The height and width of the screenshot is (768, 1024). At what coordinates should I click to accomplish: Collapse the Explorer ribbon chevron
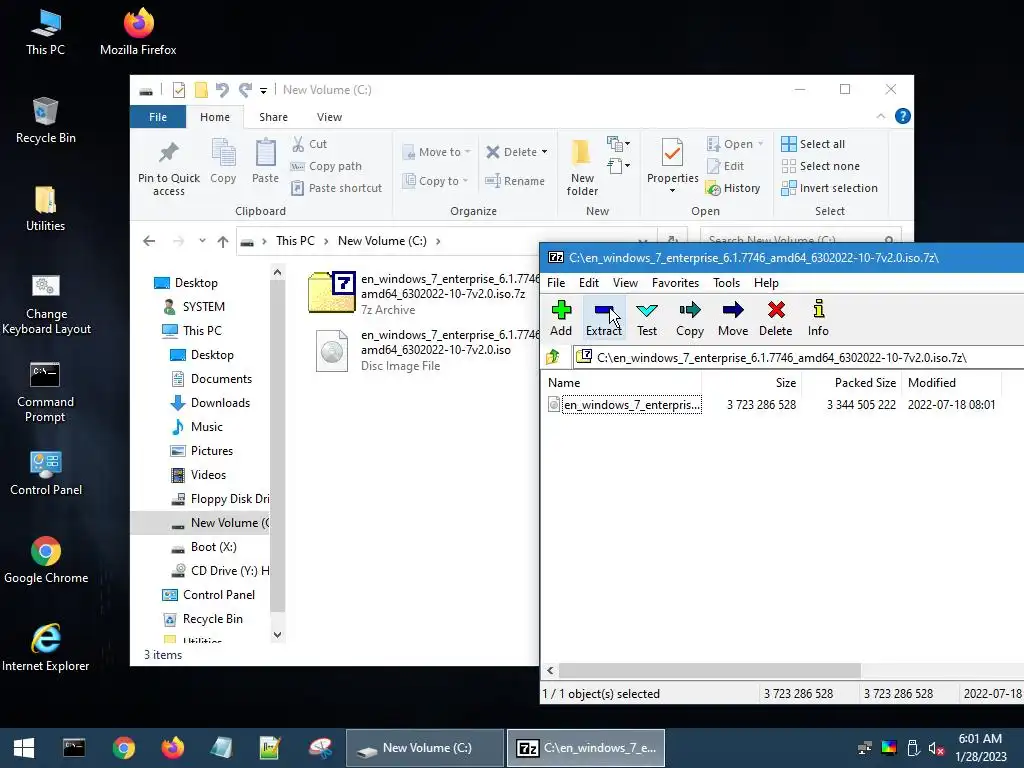tap(880, 116)
